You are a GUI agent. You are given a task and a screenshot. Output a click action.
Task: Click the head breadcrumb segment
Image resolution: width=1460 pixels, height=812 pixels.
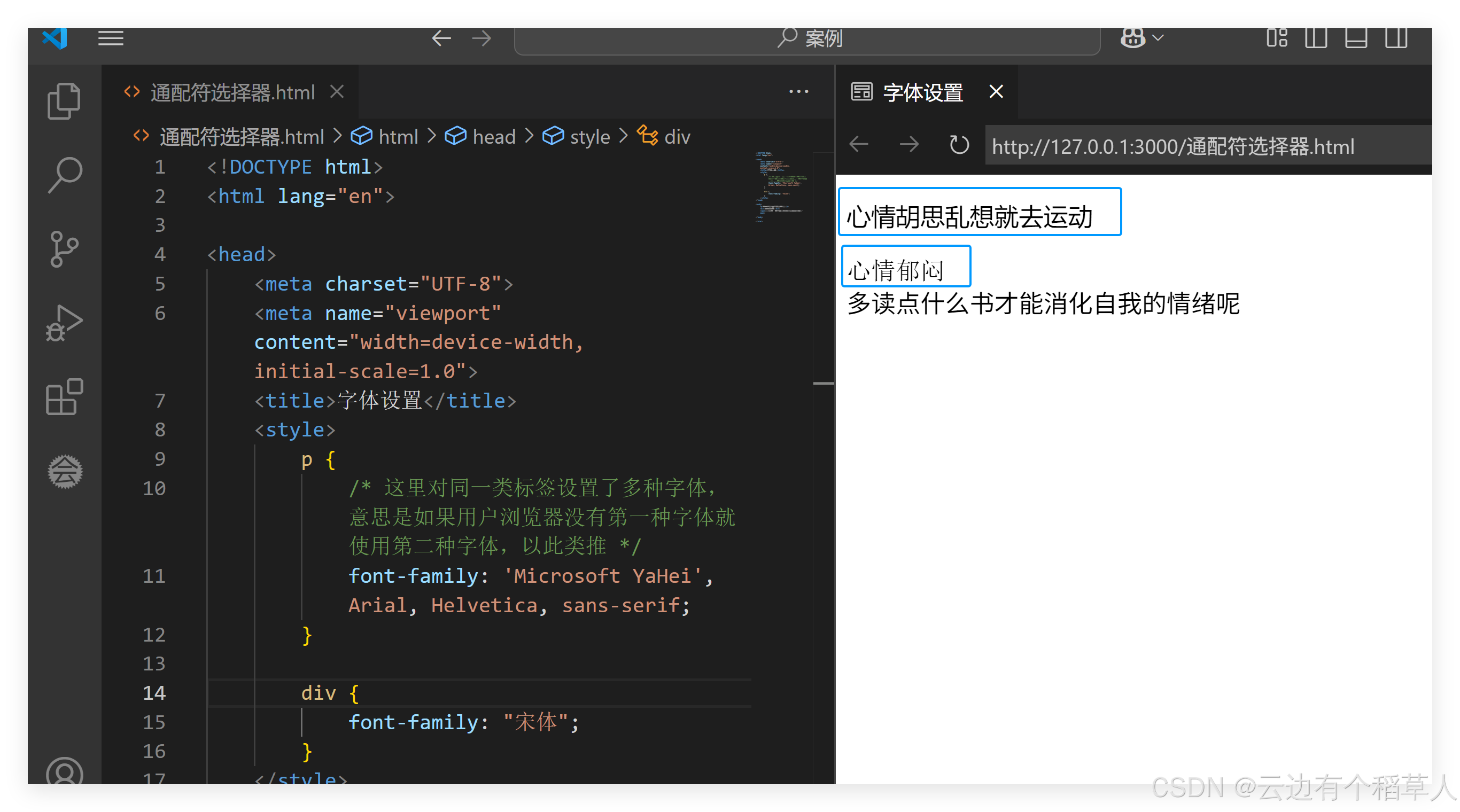494,137
